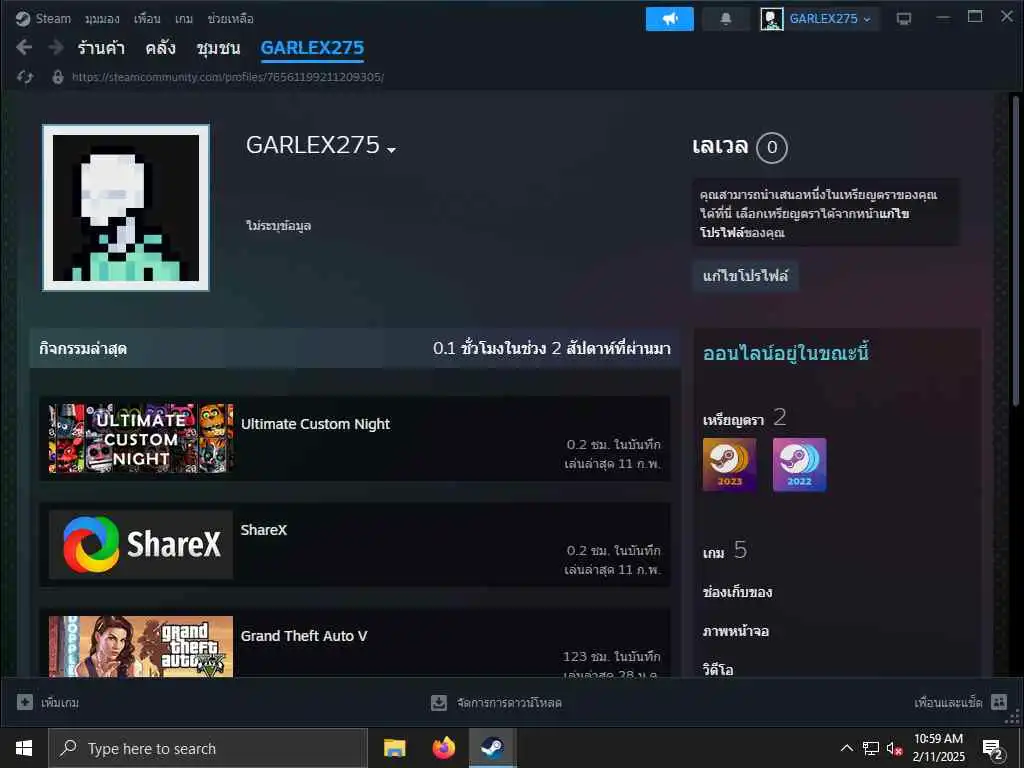Image resolution: width=1024 pixels, height=768 pixels.
Task: Open the วิดีโอ videos link
Action: click(x=718, y=669)
